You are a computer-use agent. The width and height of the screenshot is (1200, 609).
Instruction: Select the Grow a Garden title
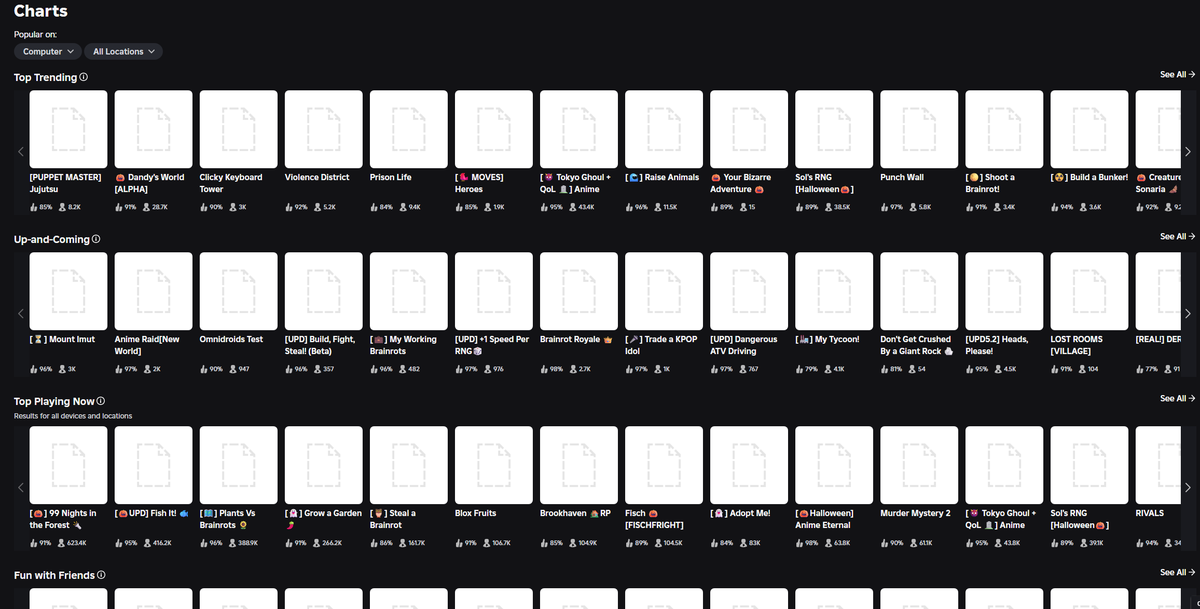(323, 519)
